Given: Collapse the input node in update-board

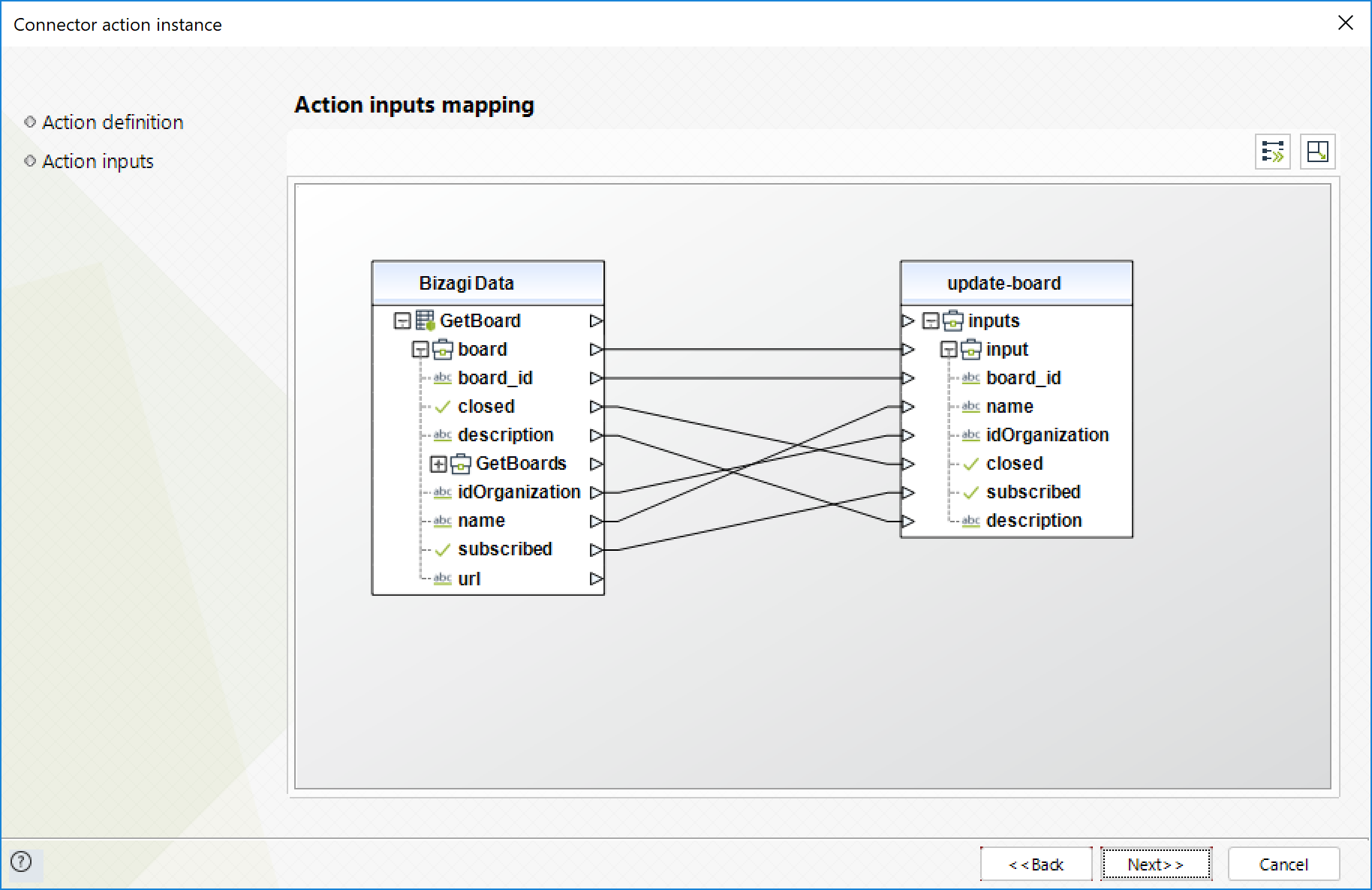Looking at the screenshot, I should 949,350.
